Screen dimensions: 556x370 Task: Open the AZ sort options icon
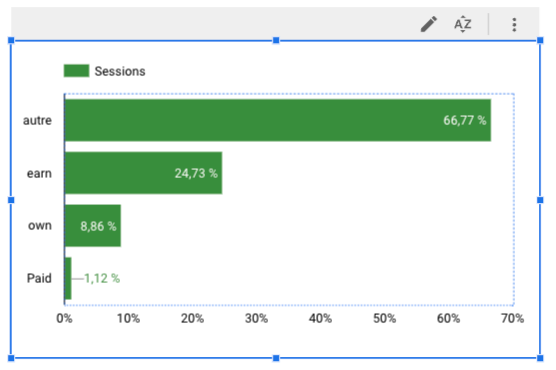(463, 24)
